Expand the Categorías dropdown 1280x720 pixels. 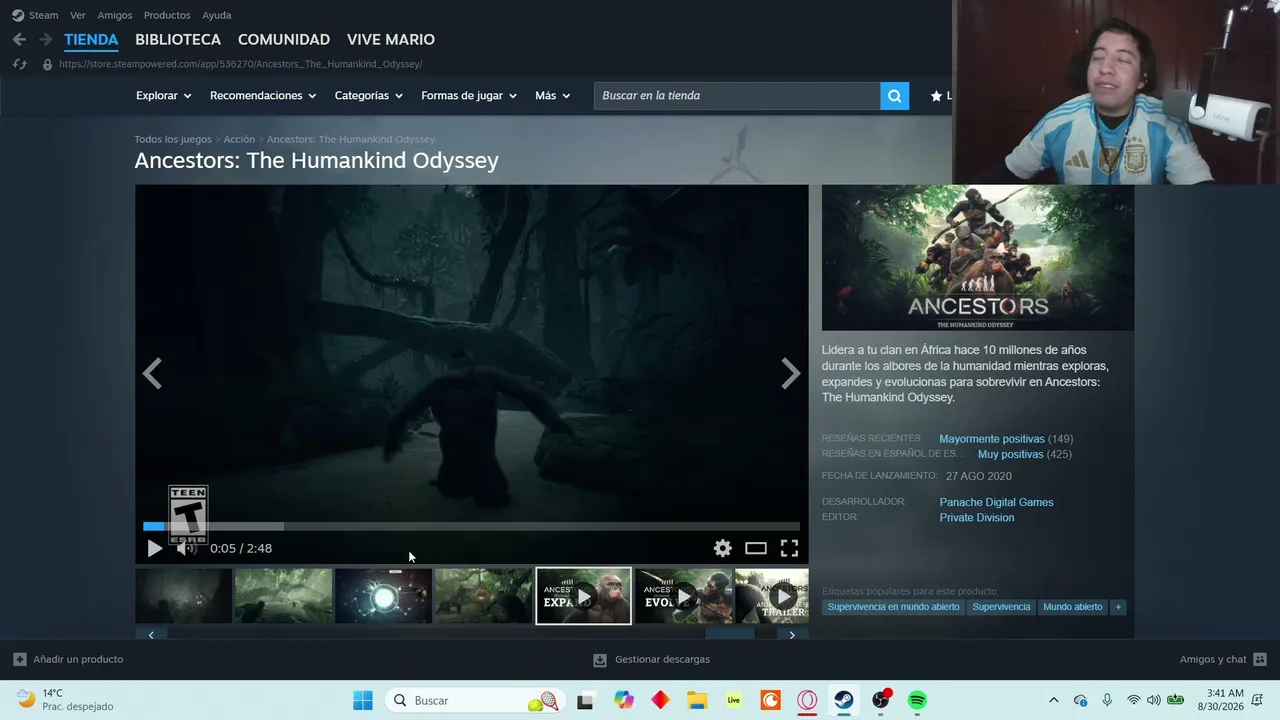pos(369,96)
